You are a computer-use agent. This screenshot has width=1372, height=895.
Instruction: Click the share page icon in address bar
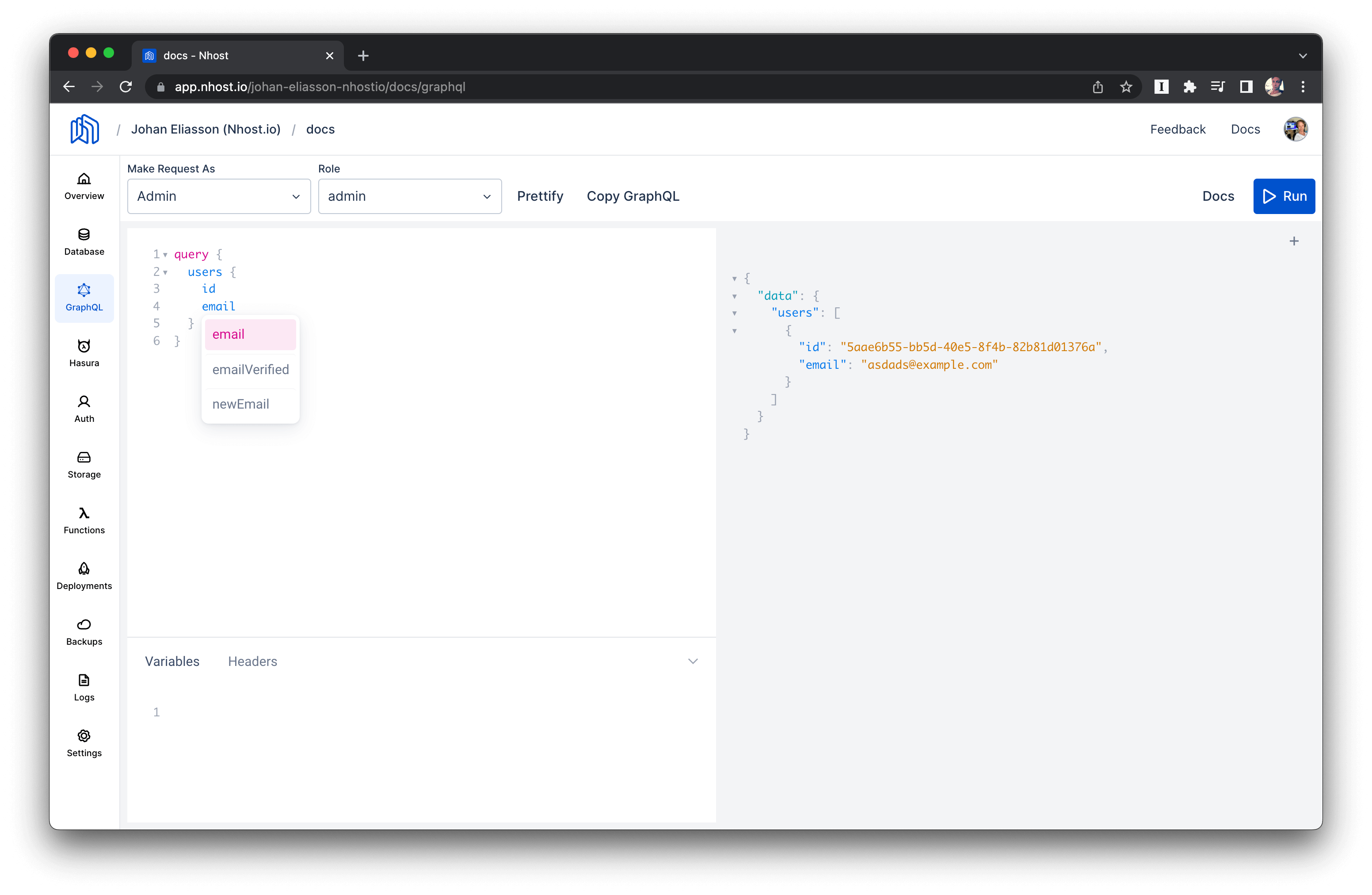coord(1098,87)
